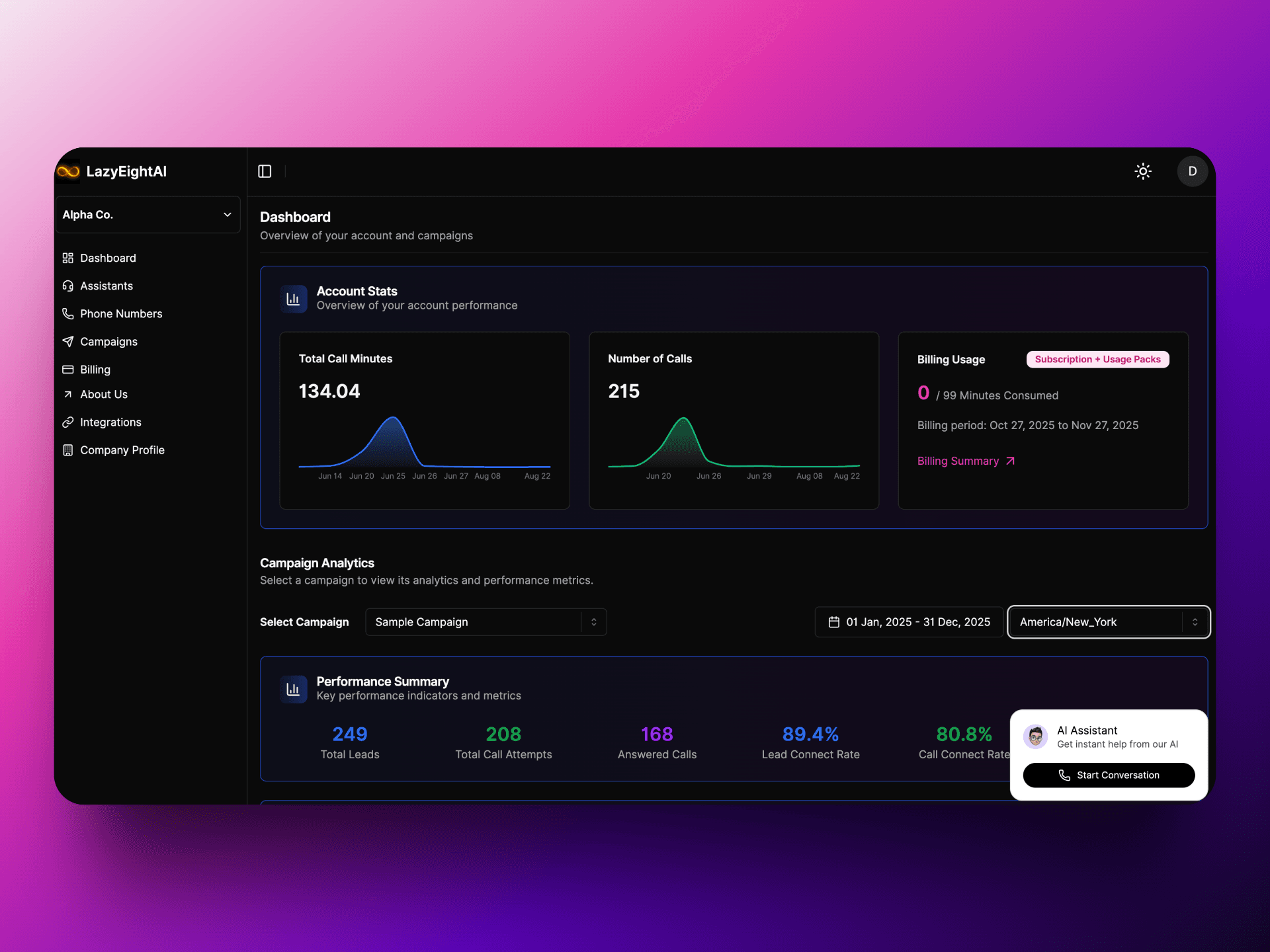Click the Dashboard grid icon in sidebar

[x=67, y=258]
